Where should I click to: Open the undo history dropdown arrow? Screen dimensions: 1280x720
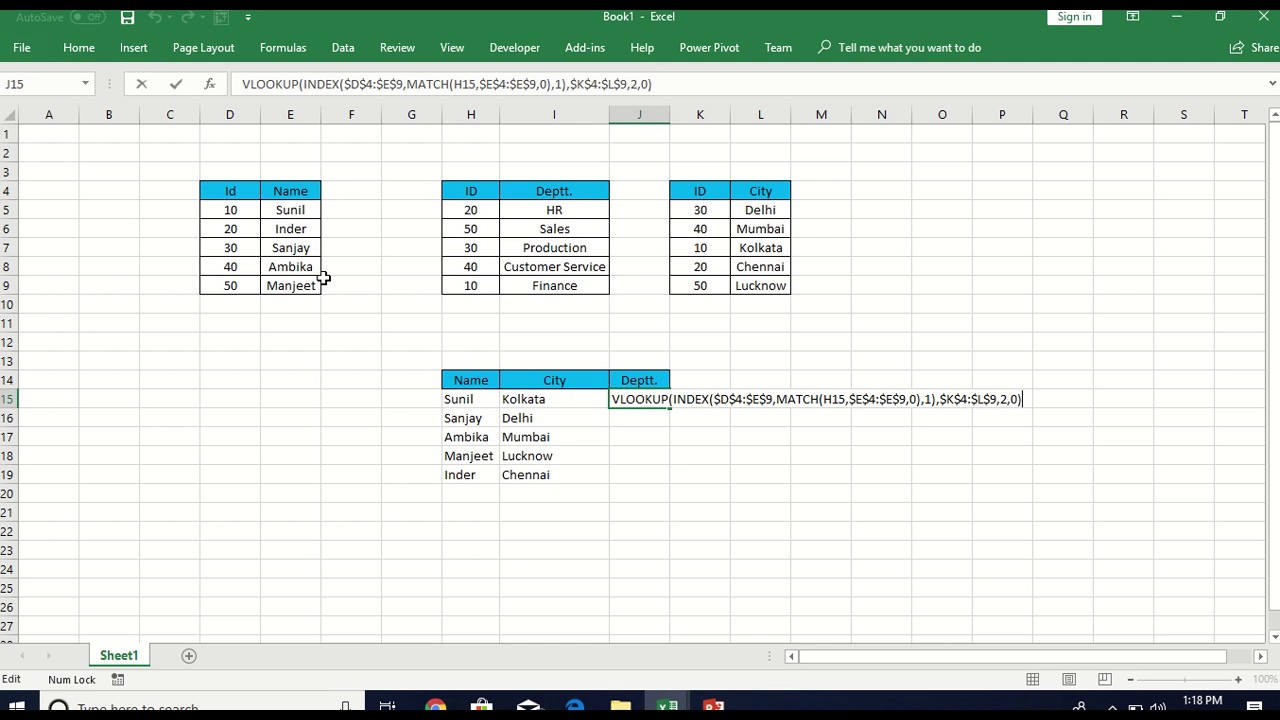(x=171, y=17)
